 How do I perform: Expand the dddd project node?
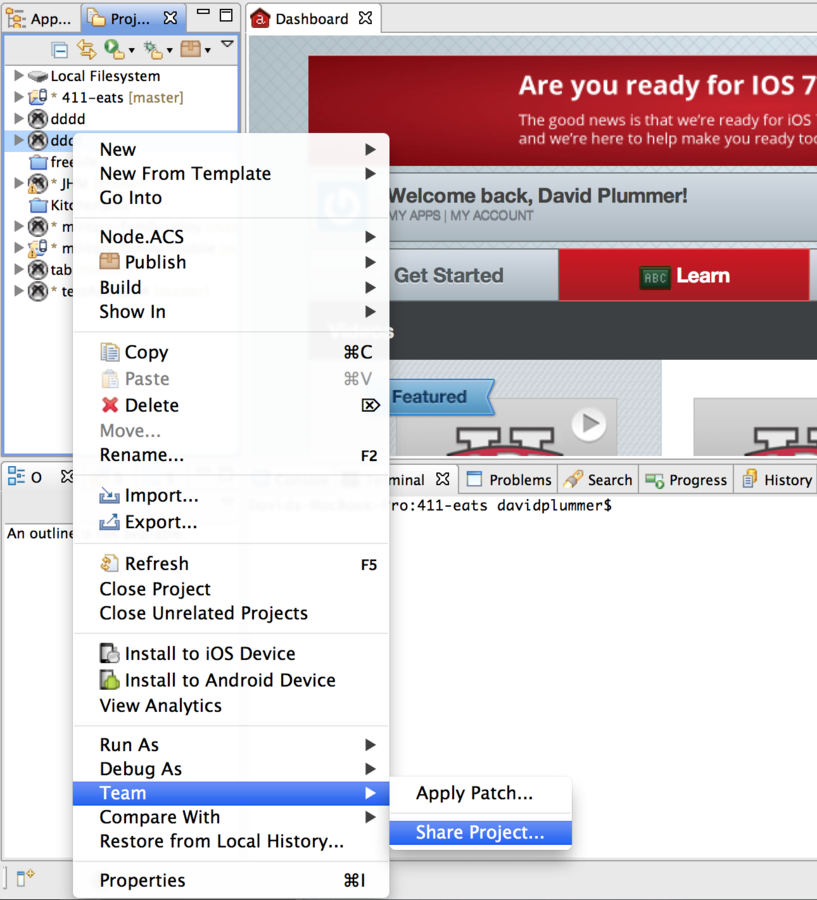tap(18, 118)
